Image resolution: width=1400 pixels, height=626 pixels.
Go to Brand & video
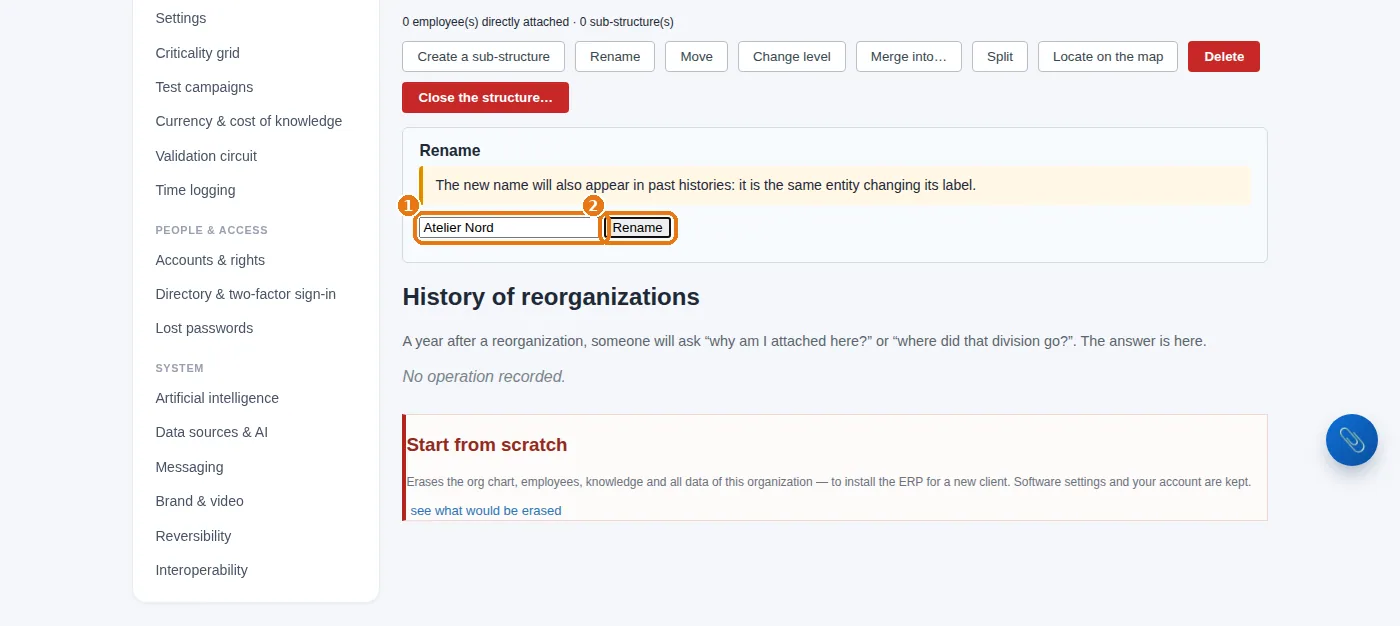click(x=200, y=501)
